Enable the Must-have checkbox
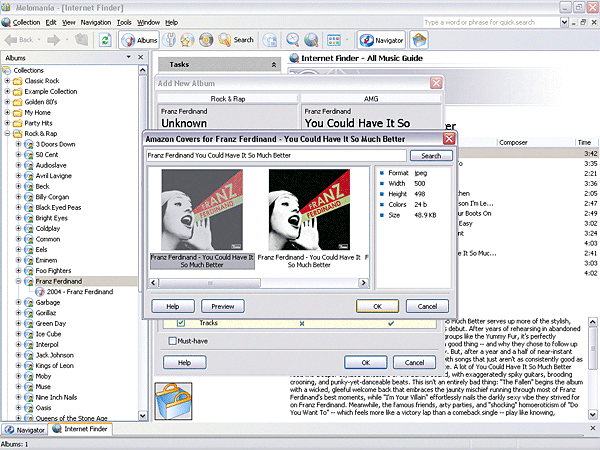The height and width of the screenshot is (450, 600). pyautogui.click(x=172, y=342)
